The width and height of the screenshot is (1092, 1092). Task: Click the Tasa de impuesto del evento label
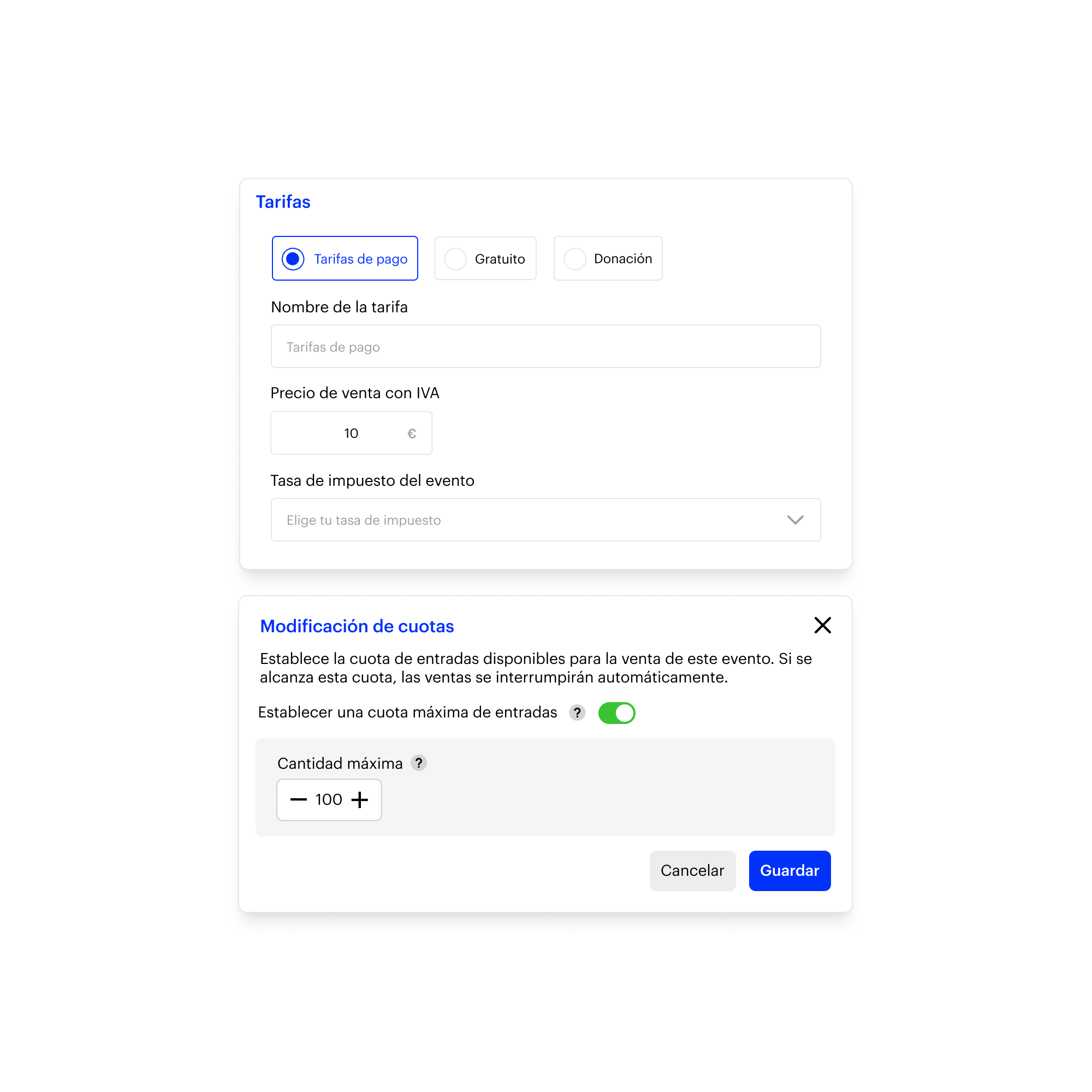point(372,480)
